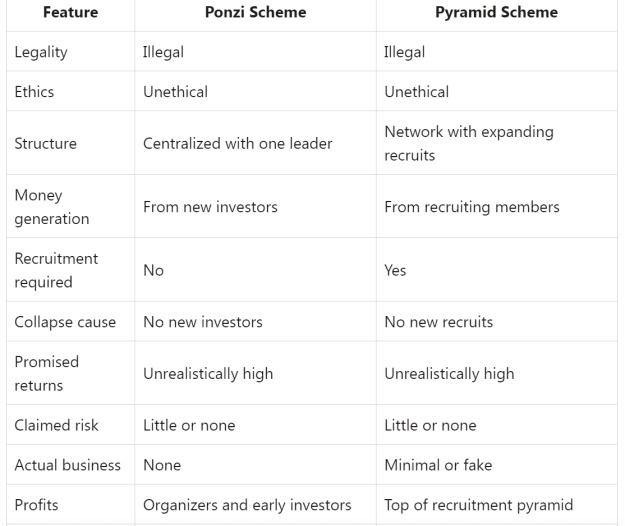The width and height of the screenshot is (625, 526).
Task: Click the 'From new investors' cell
Action: click(x=210, y=207)
